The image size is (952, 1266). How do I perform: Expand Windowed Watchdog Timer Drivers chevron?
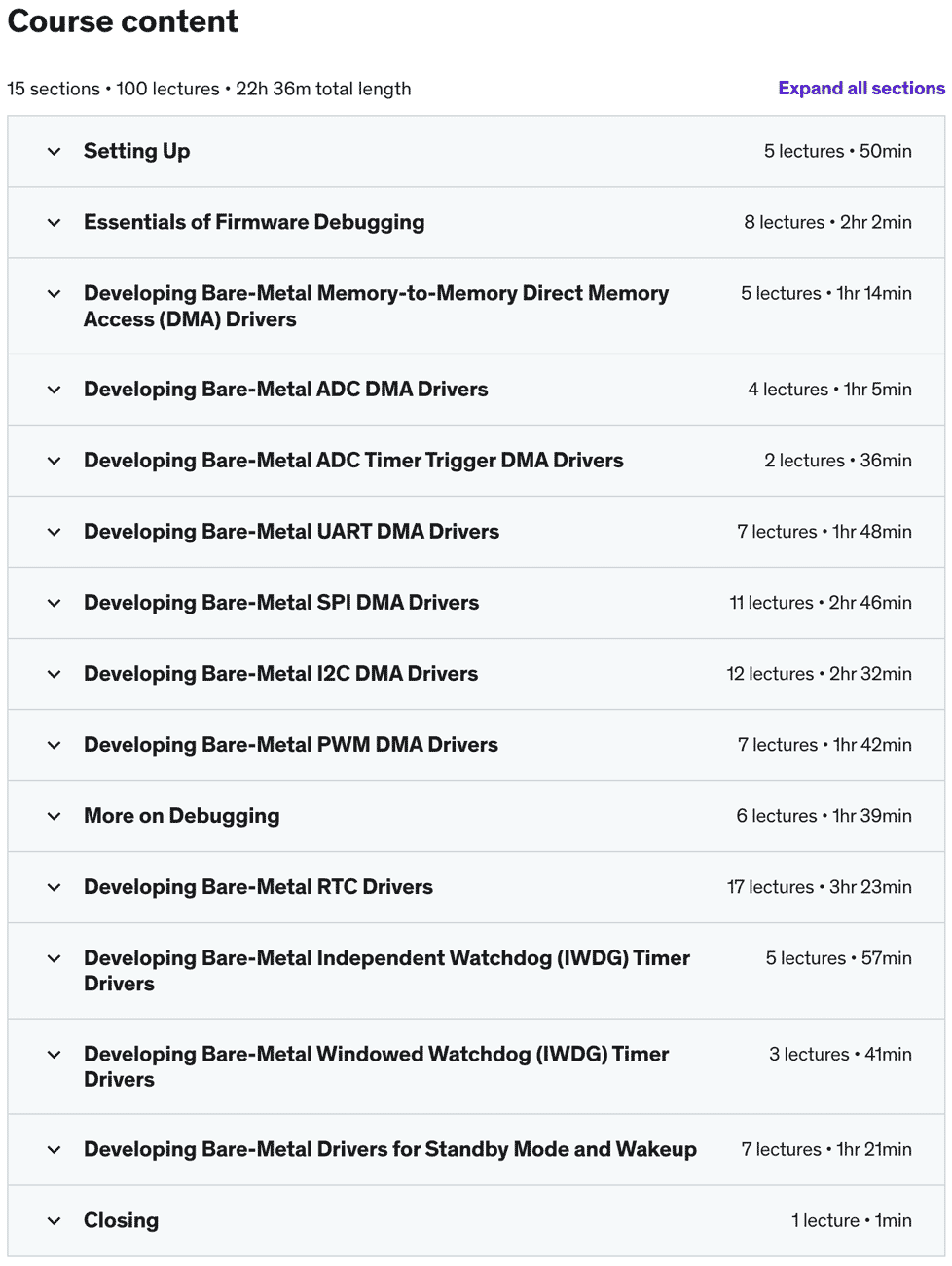coord(55,1055)
